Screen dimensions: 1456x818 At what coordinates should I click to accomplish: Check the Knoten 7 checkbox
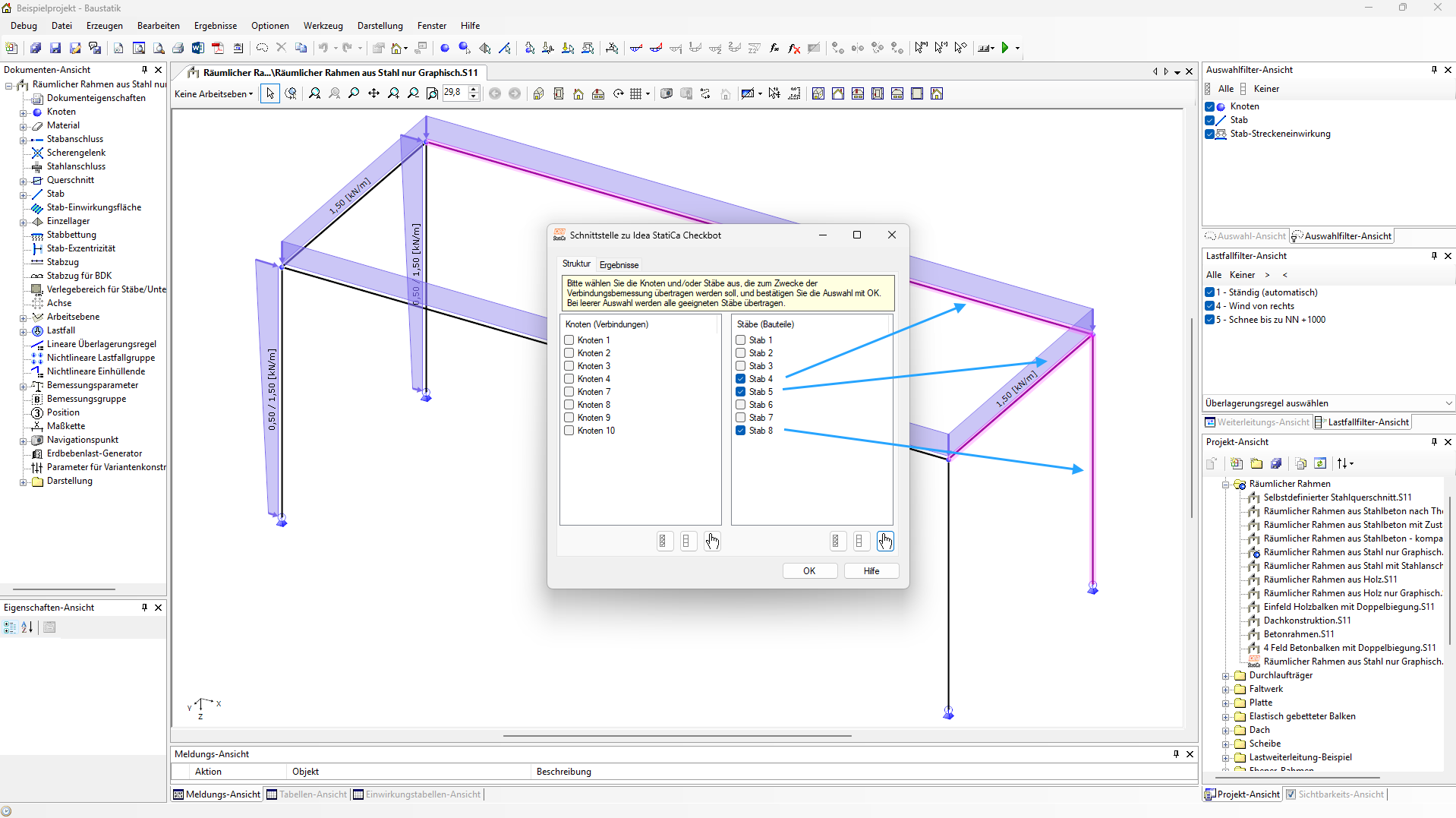pyautogui.click(x=569, y=392)
